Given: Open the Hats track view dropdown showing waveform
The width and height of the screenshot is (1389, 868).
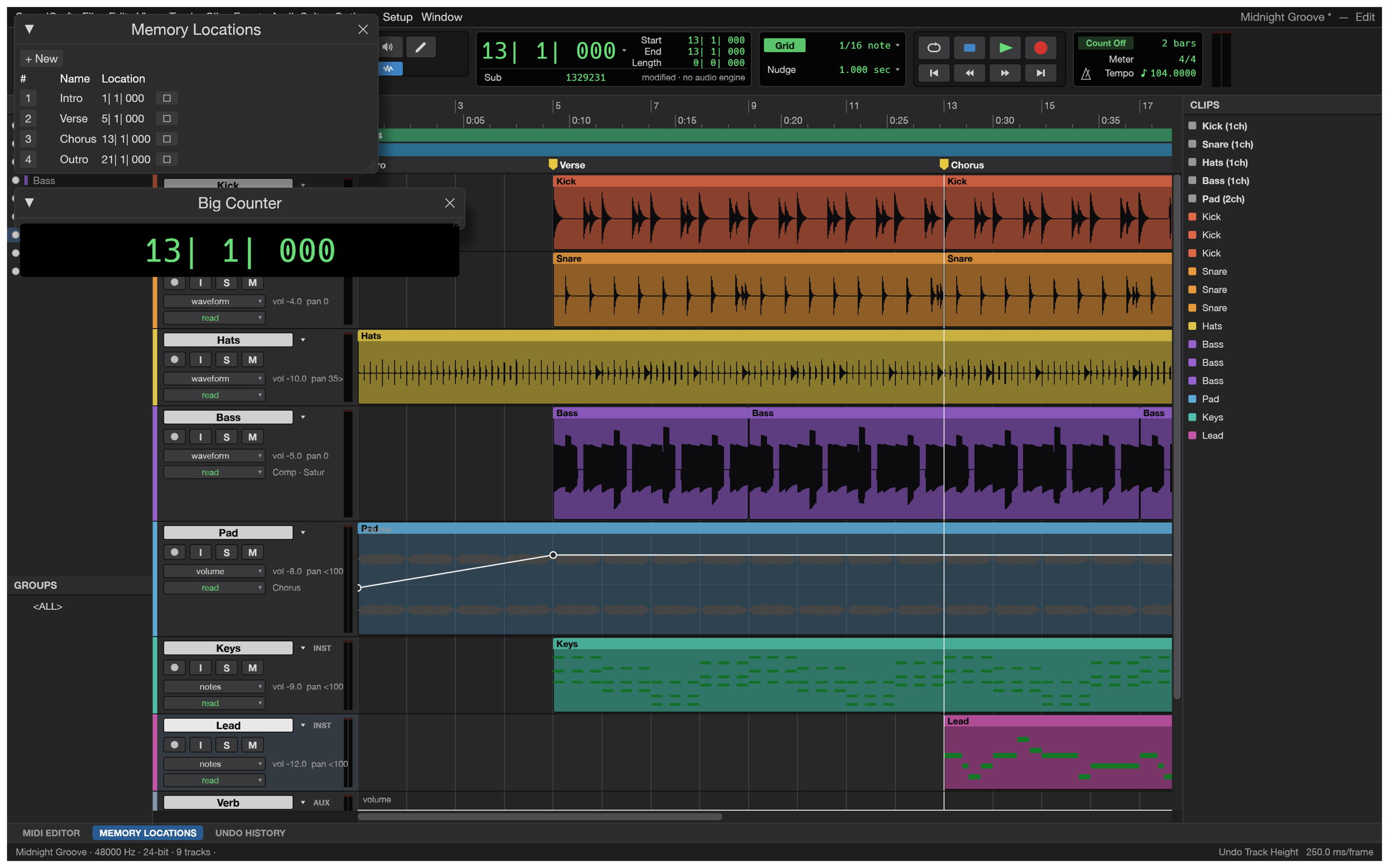Looking at the screenshot, I should [214, 378].
